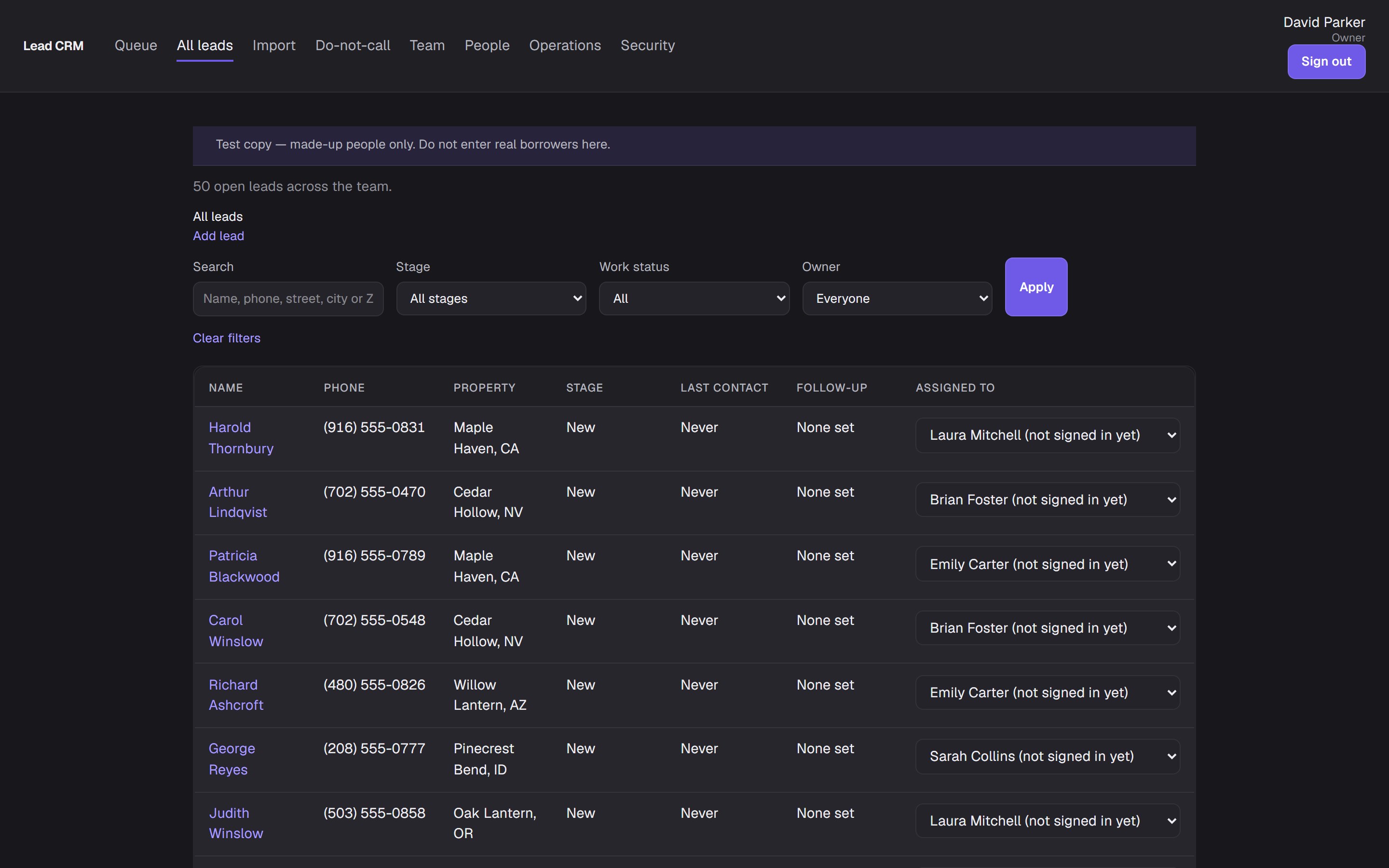Click the Oak Lantern, OR property cell
1389x868 pixels.
point(495,823)
